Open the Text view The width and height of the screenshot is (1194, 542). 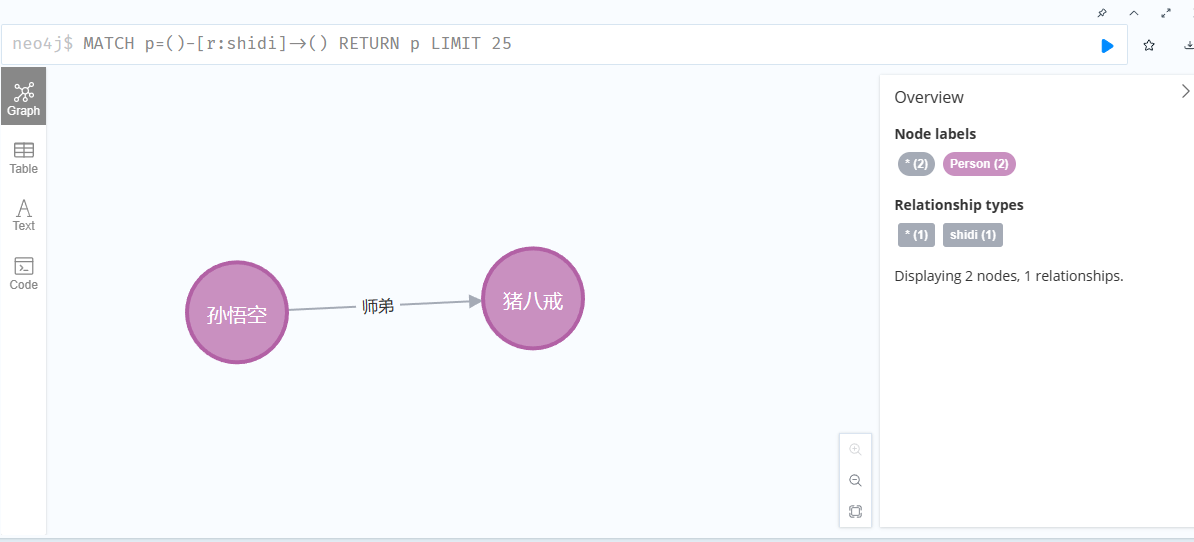coord(24,215)
